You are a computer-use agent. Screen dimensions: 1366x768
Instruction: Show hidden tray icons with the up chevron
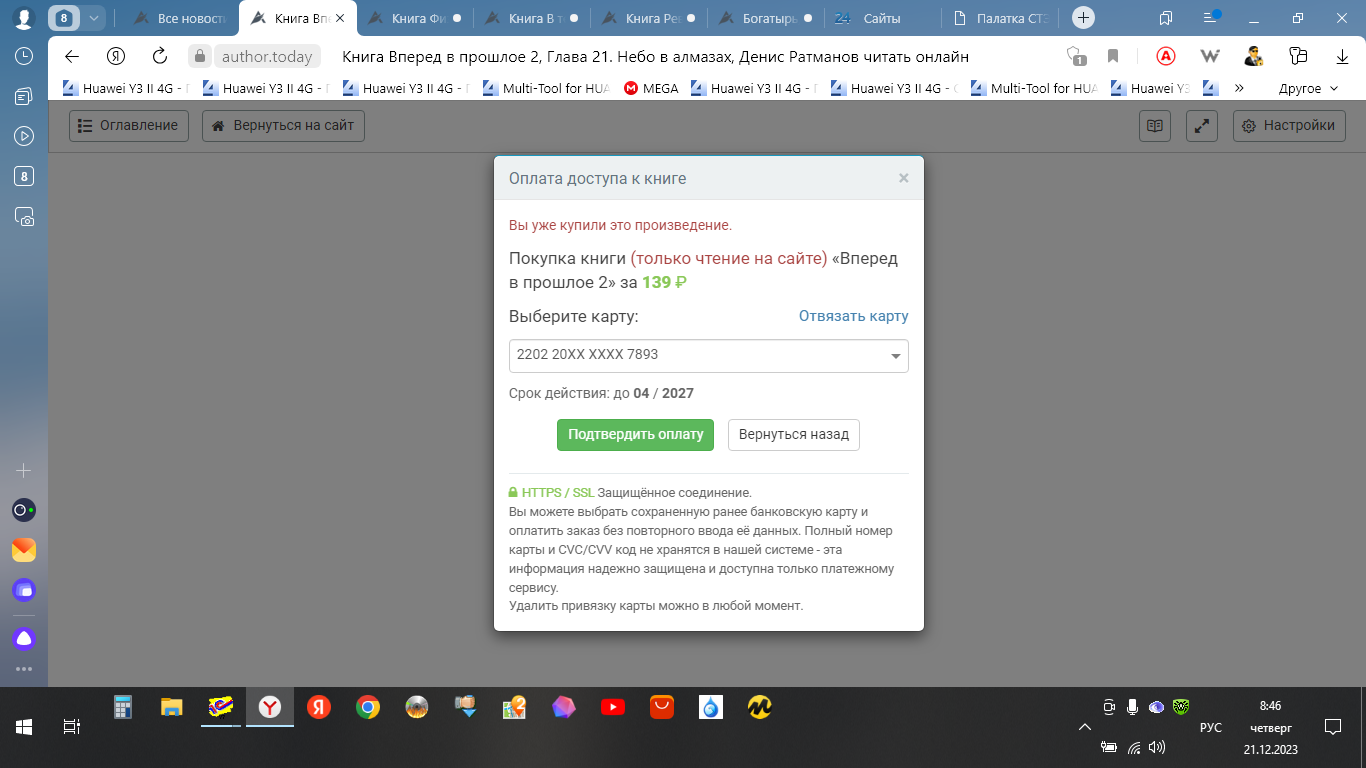(1084, 727)
